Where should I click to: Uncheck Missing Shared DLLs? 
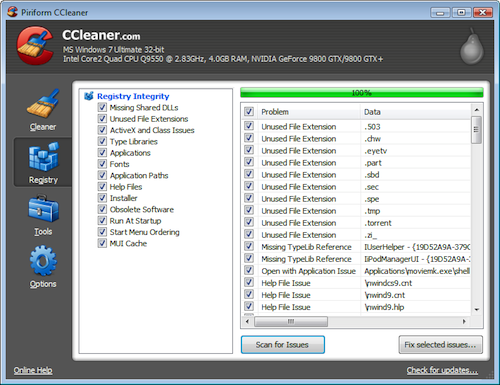102,107
